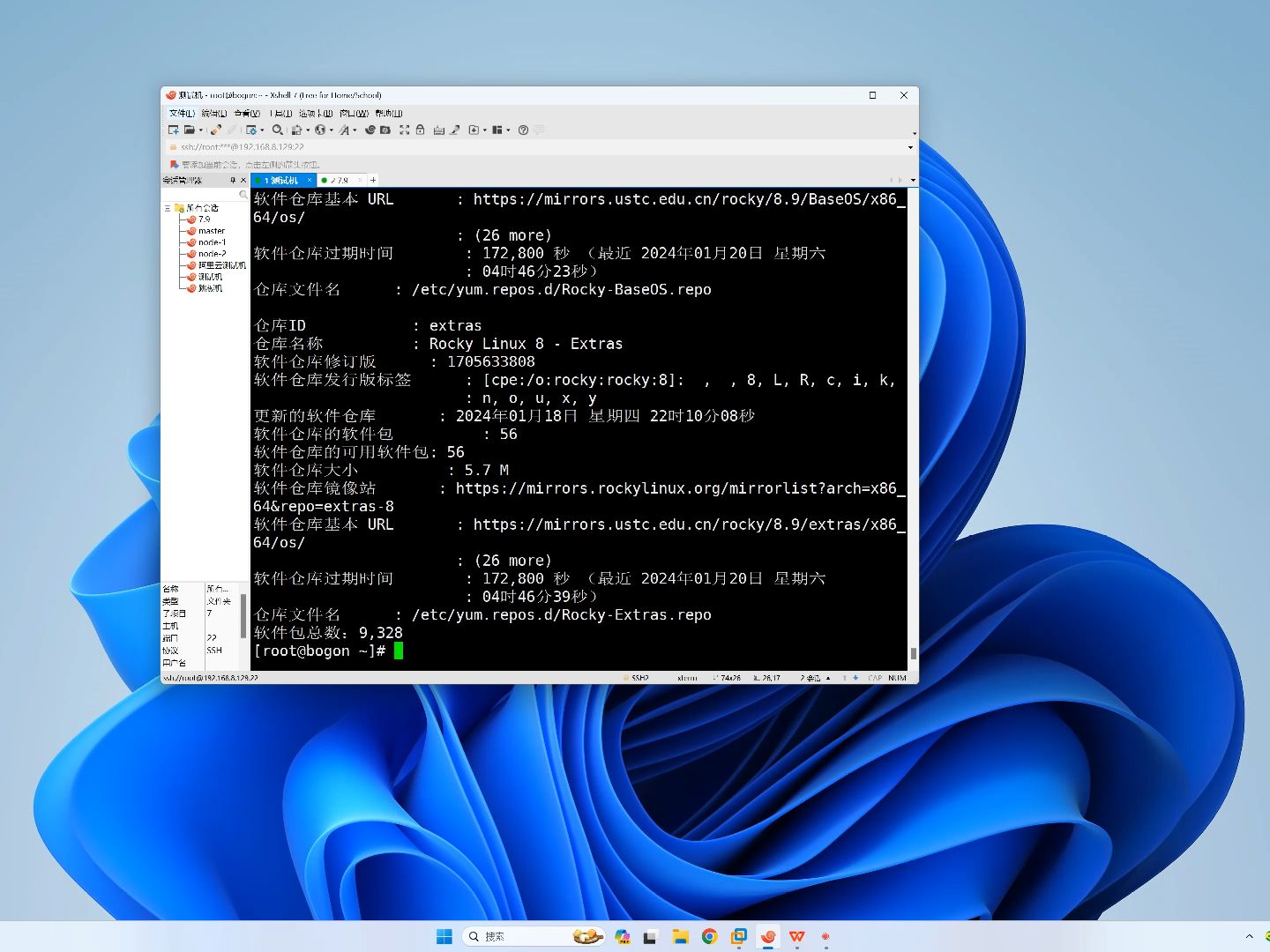The height and width of the screenshot is (952, 1270).
Task: Click the Xshell icon on the taskbar
Action: point(768,936)
